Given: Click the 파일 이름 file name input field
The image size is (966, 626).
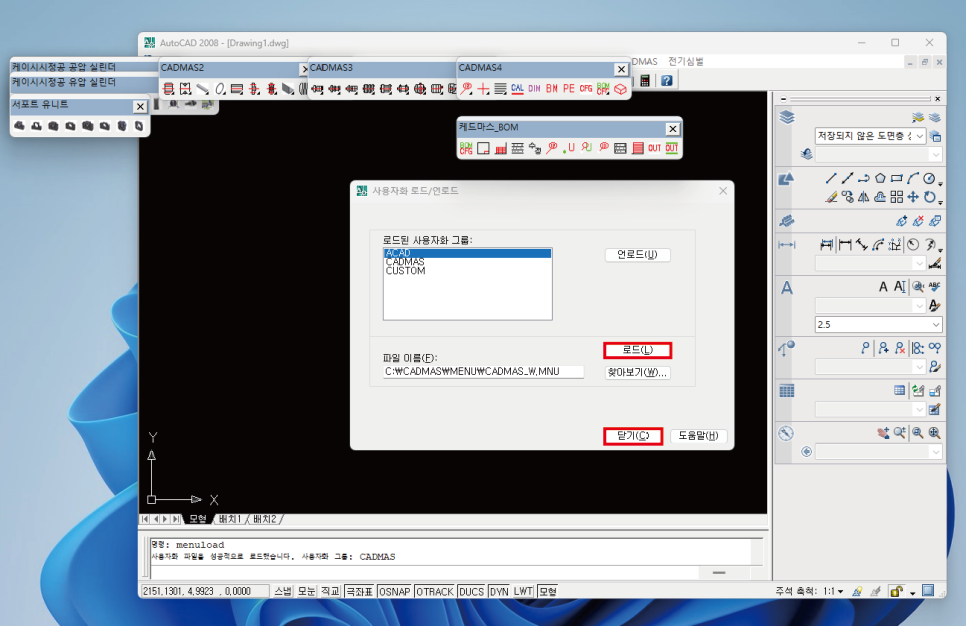Looking at the screenshot, I should tap(483, 372).
